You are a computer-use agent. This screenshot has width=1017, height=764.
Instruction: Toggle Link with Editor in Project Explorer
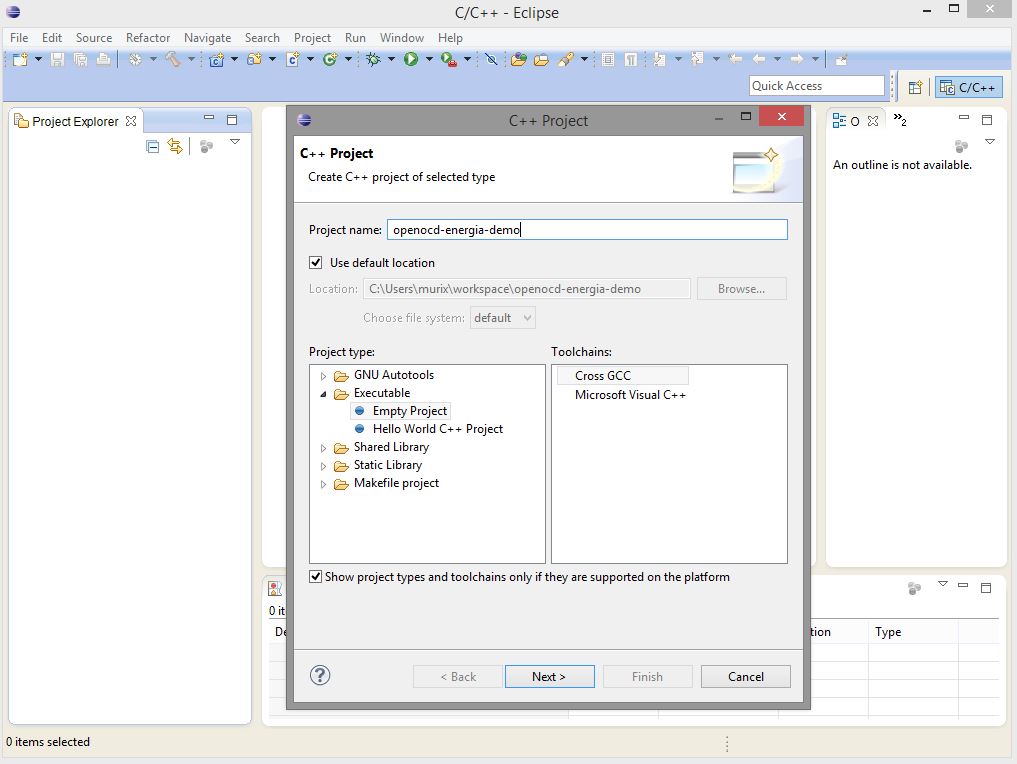[175, 146]
